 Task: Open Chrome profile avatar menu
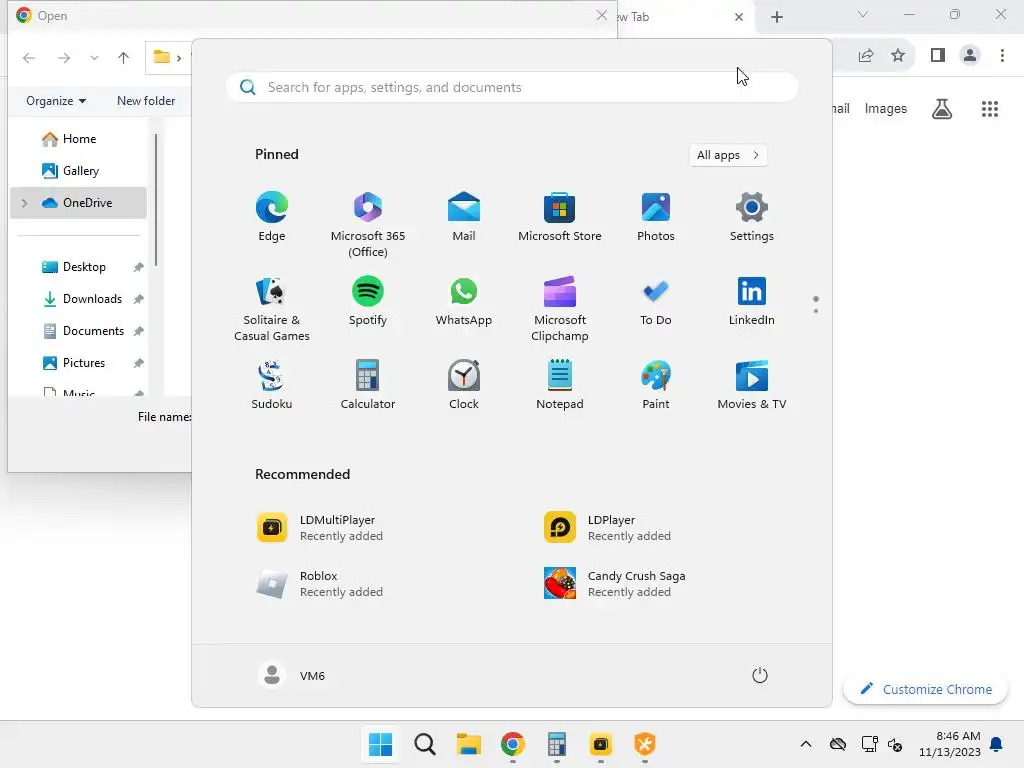pos(970,56)
